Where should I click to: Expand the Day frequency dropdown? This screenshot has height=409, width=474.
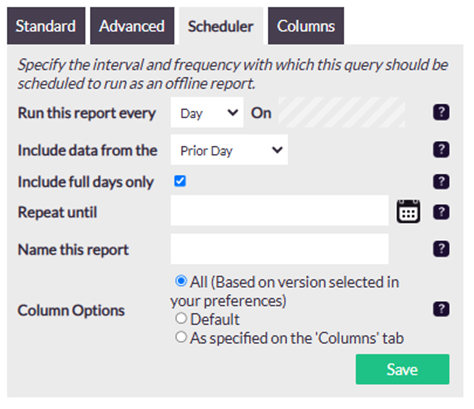207,113
